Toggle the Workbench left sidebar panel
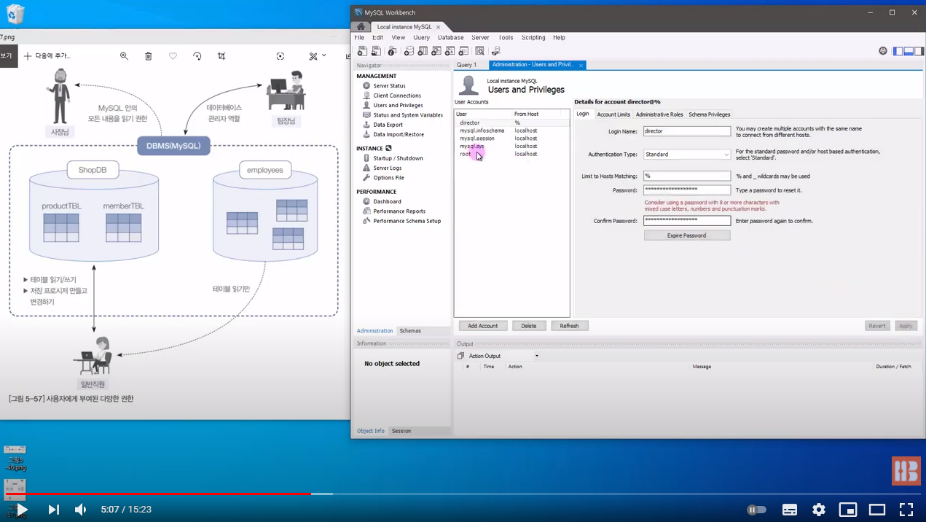The image size is (926, 522). [x=898, y=51]
